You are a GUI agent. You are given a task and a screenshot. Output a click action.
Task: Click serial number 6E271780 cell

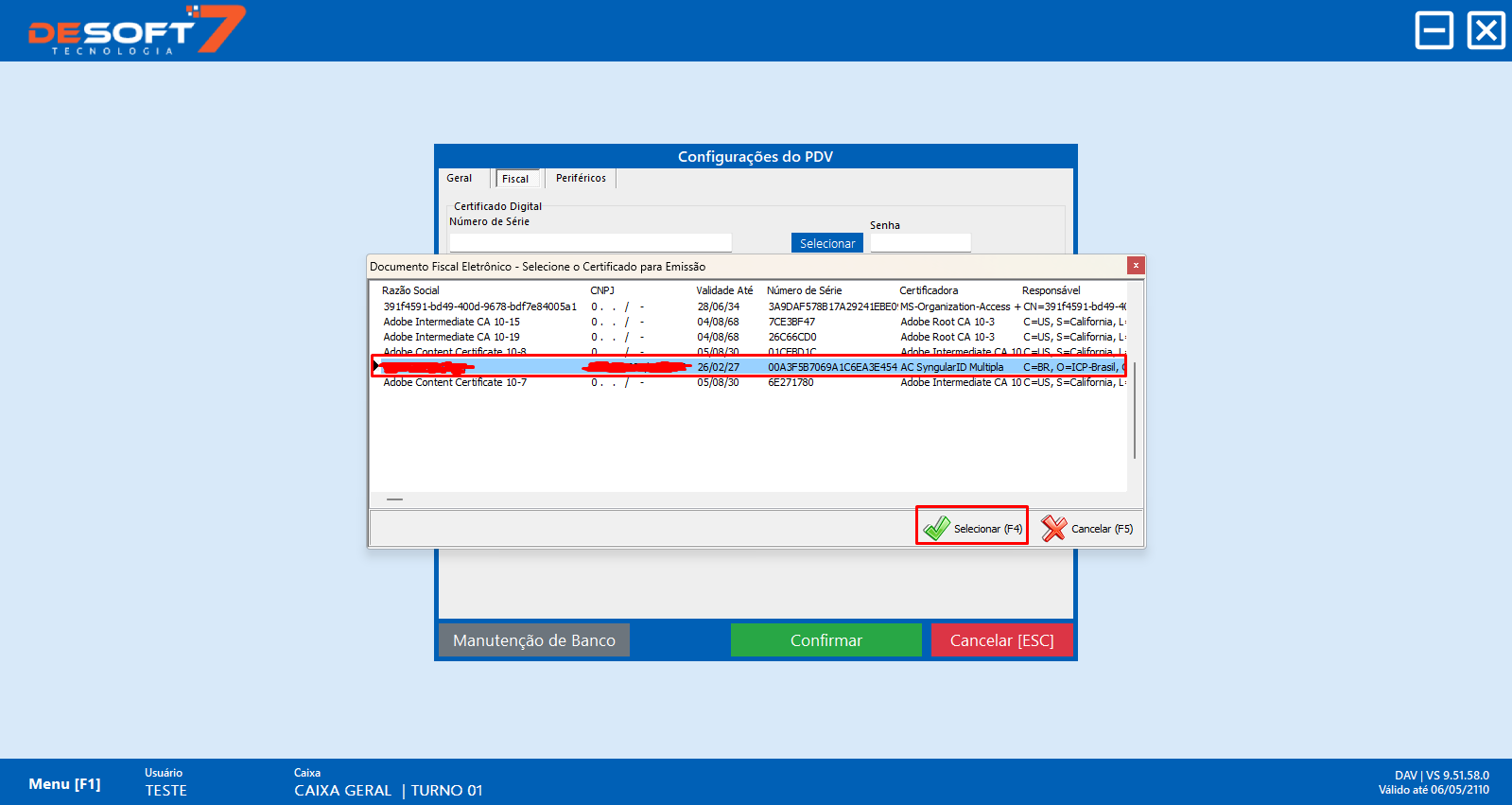click(x=791, y=382)
